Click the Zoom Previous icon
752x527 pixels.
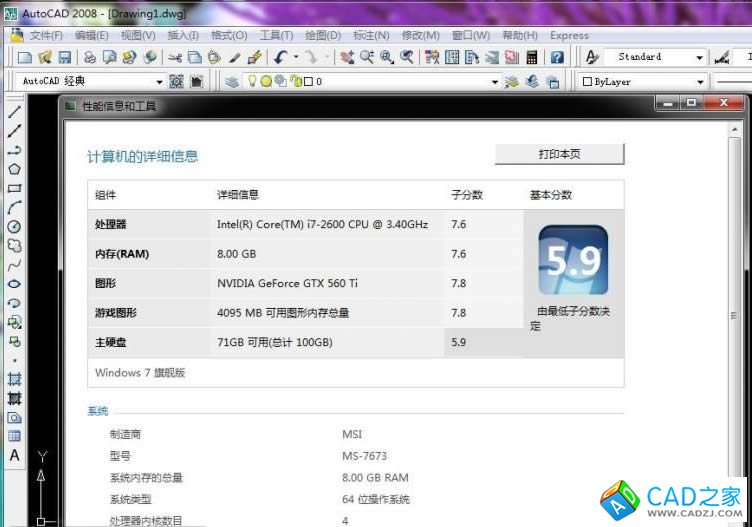tap(407, 58)
